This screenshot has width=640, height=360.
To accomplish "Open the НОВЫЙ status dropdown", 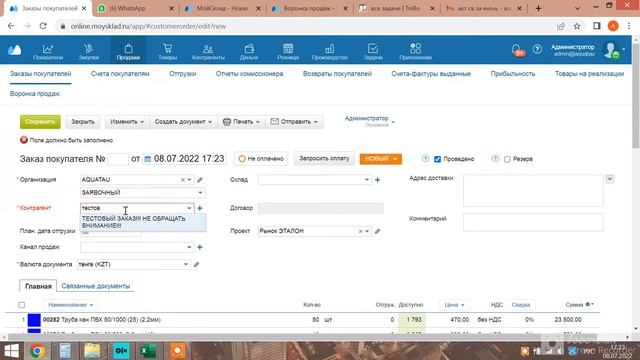I will (380, 159).
